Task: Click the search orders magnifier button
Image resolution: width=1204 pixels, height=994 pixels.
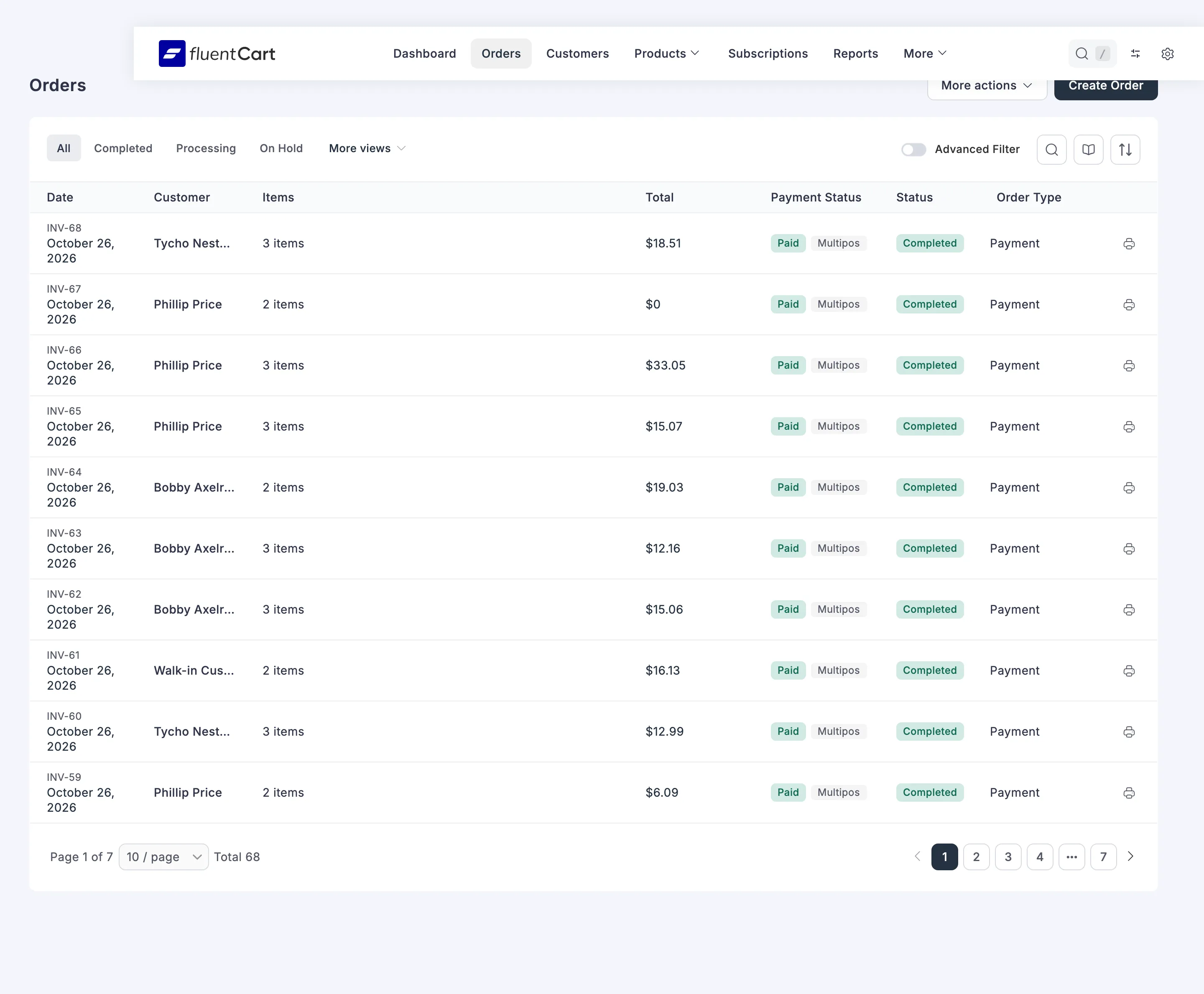Action: pos(1051,150)
